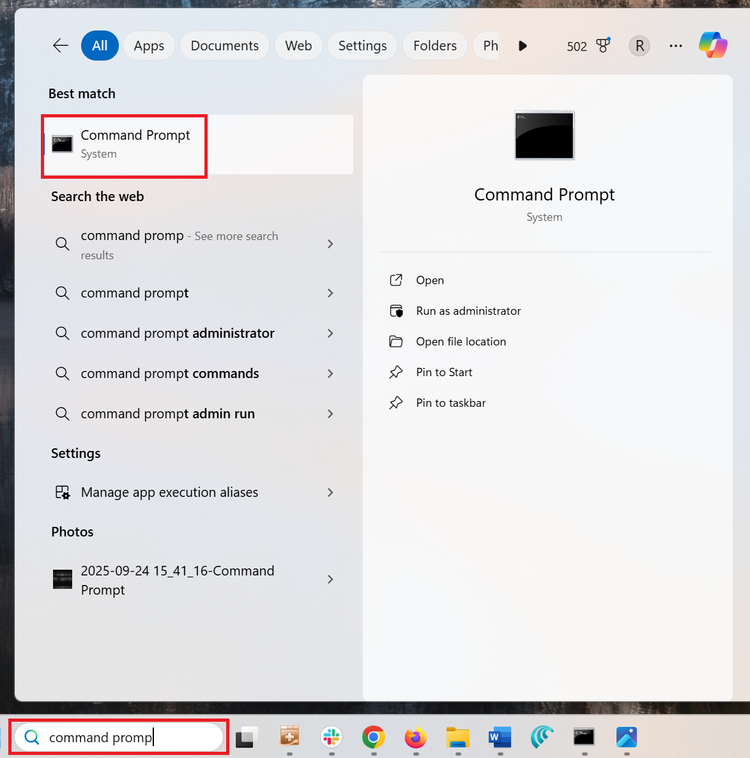
Task: Open Command Prompt best match result
Action: click(198, 144)
